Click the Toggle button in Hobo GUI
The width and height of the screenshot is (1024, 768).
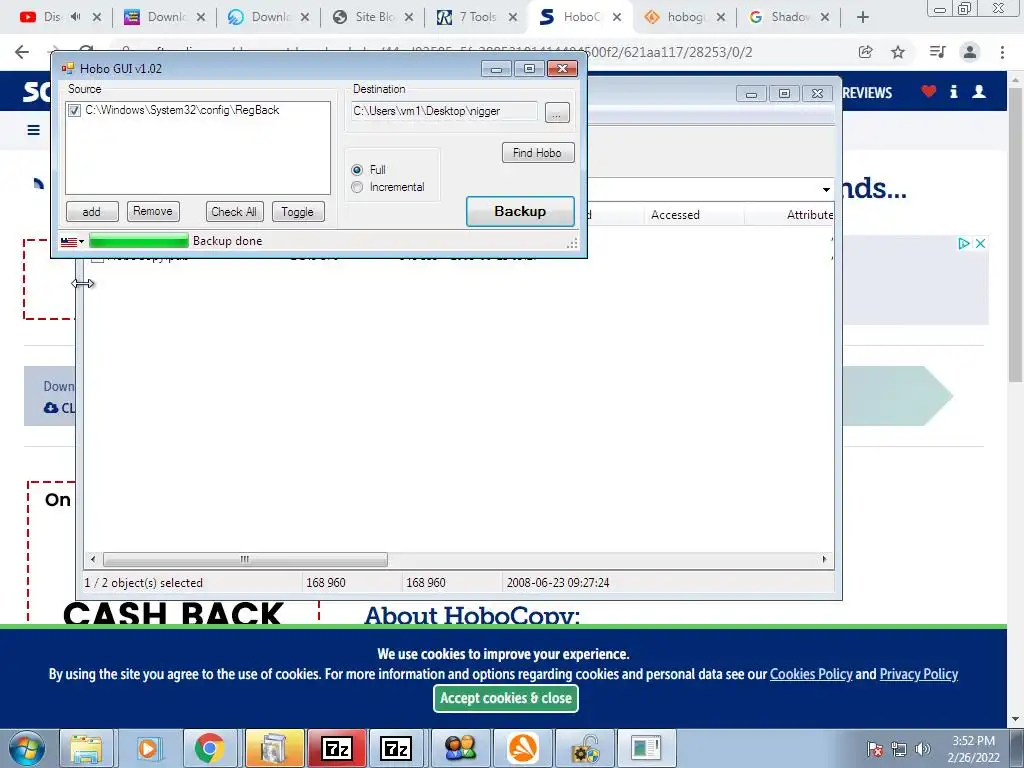click(x=298, y=212)
